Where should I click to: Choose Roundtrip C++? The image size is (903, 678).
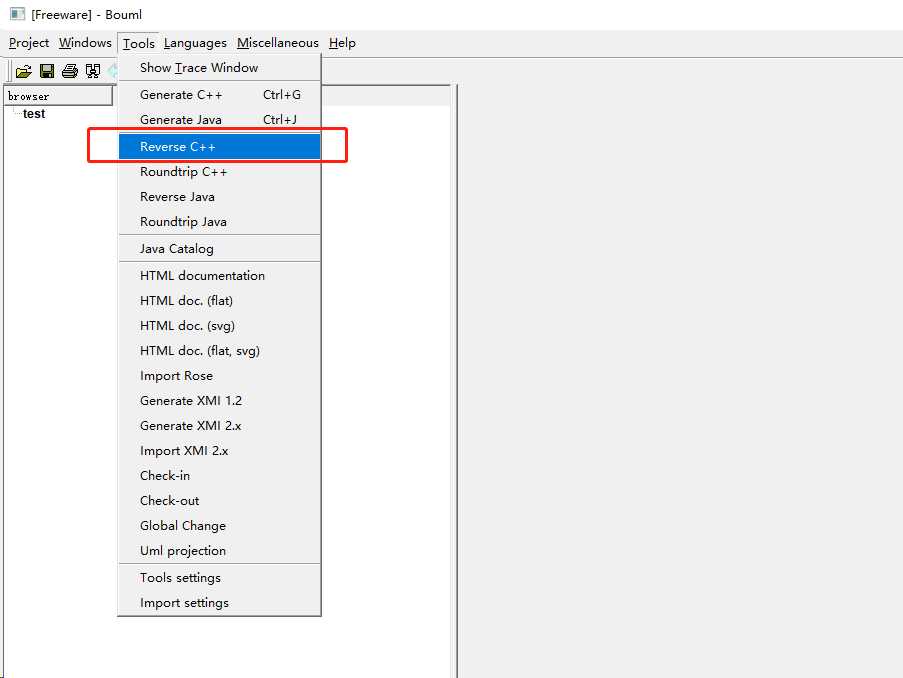click(219, 172)
